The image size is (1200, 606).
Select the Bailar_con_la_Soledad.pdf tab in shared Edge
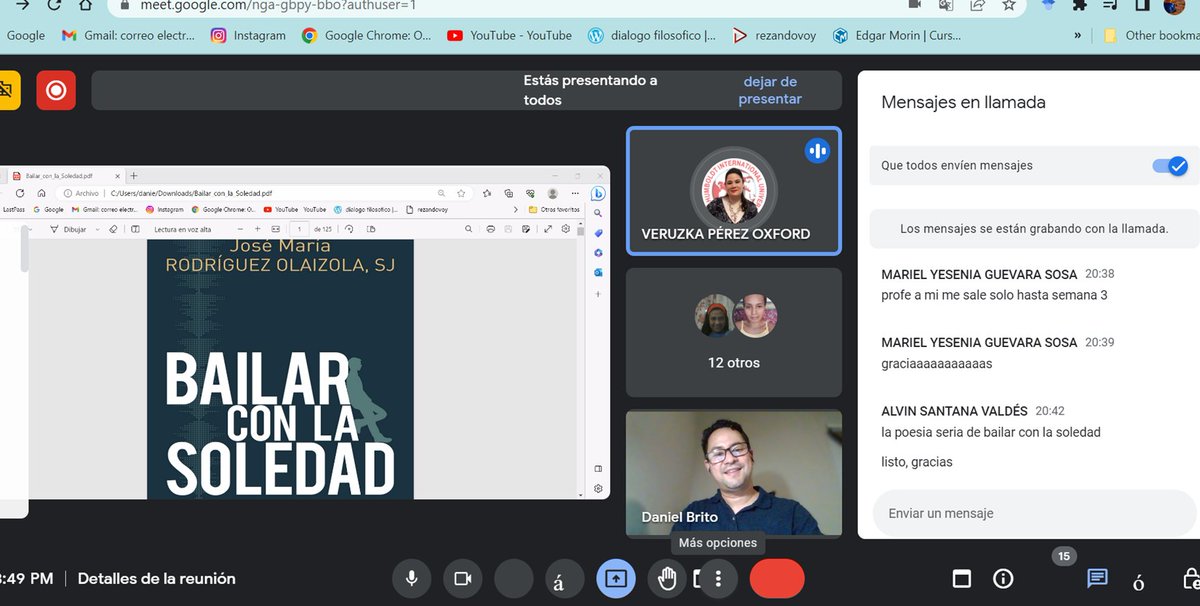tap(64, 176)
